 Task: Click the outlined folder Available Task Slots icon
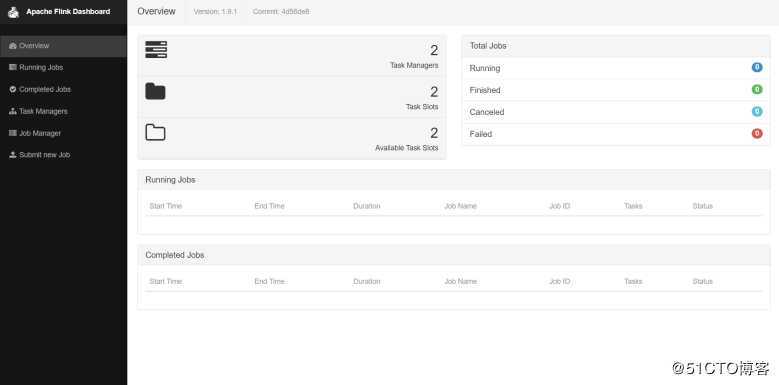(x=156, y=133)
